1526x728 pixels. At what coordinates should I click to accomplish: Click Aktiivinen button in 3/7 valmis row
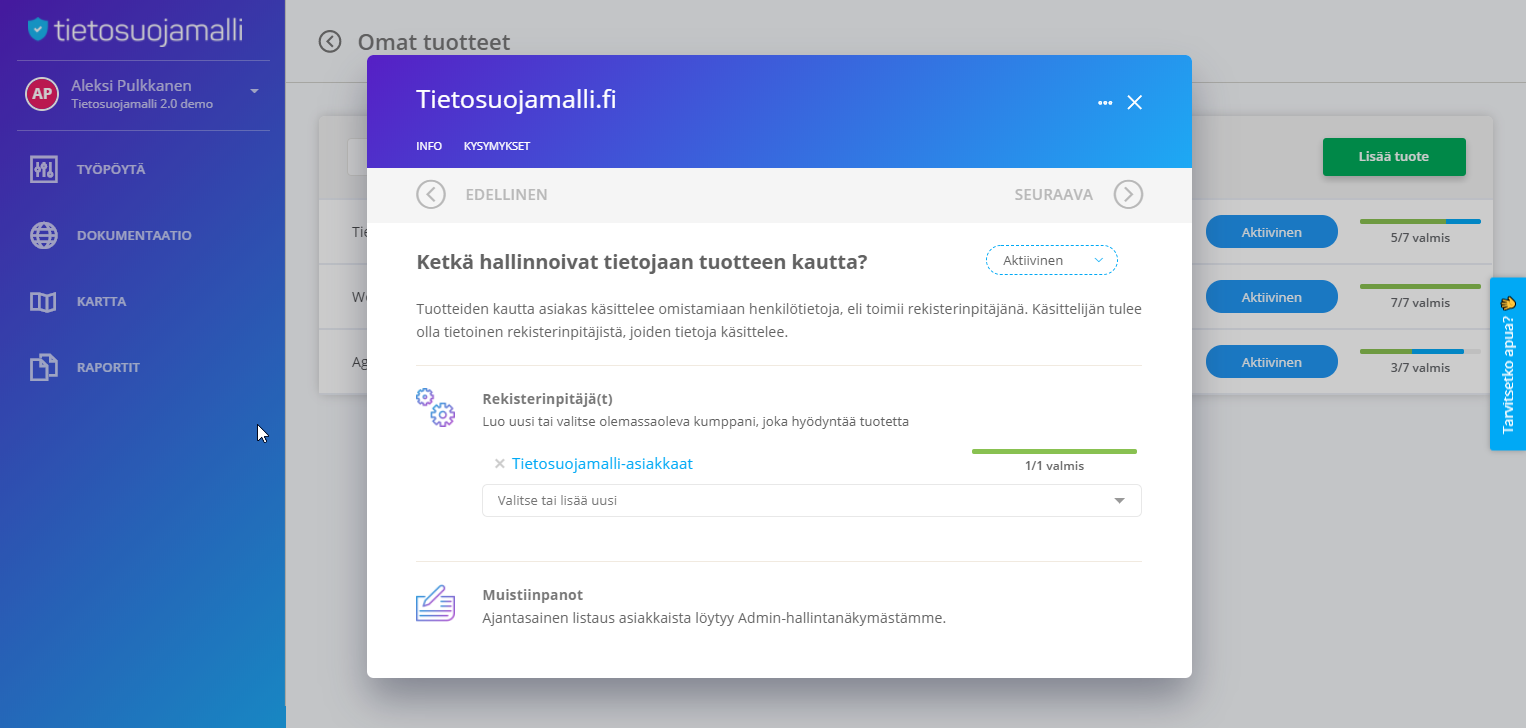click(x=1271, y=362)
